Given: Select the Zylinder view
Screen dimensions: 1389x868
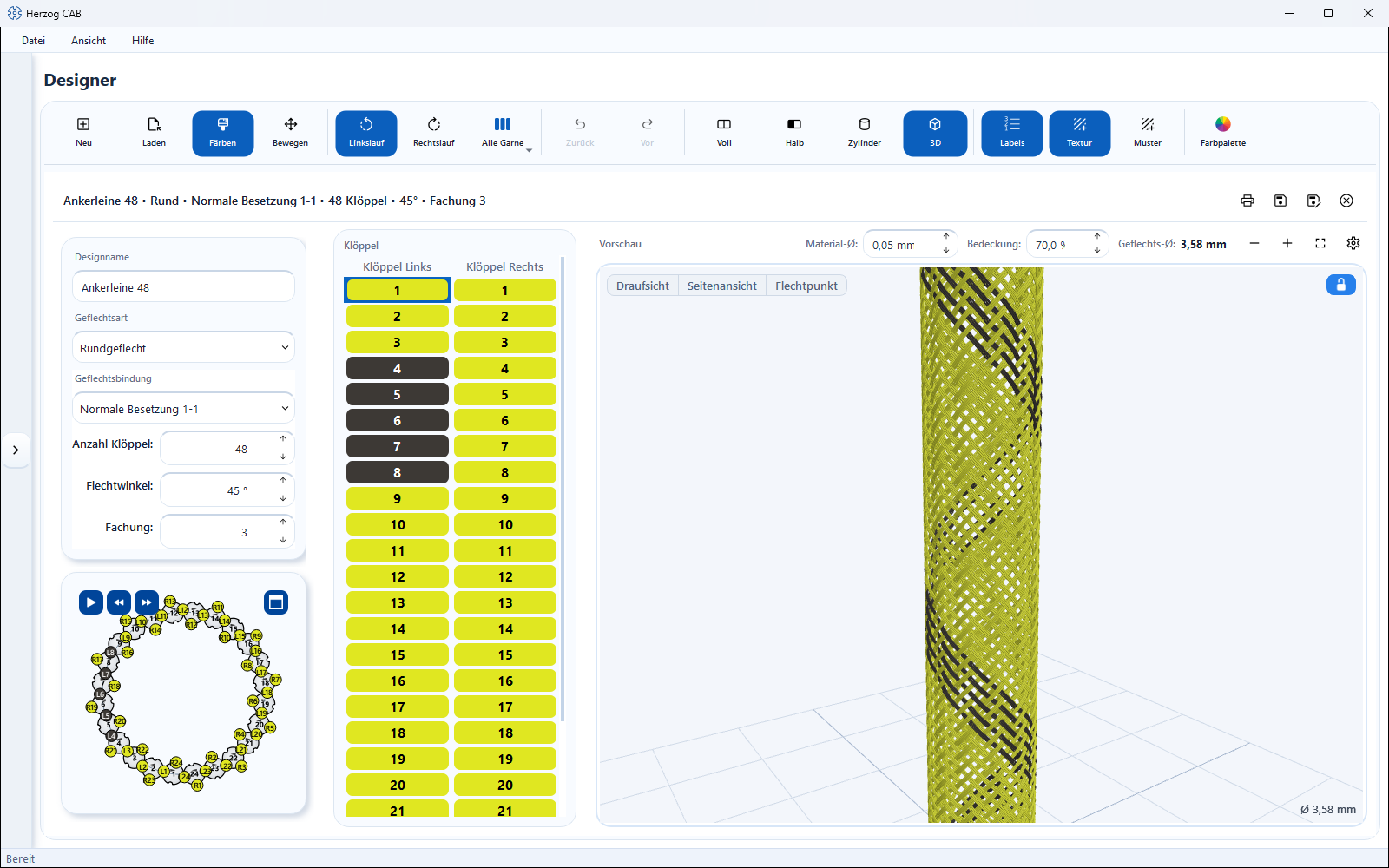Looking at the screenshot, I should tap(865, 133).
